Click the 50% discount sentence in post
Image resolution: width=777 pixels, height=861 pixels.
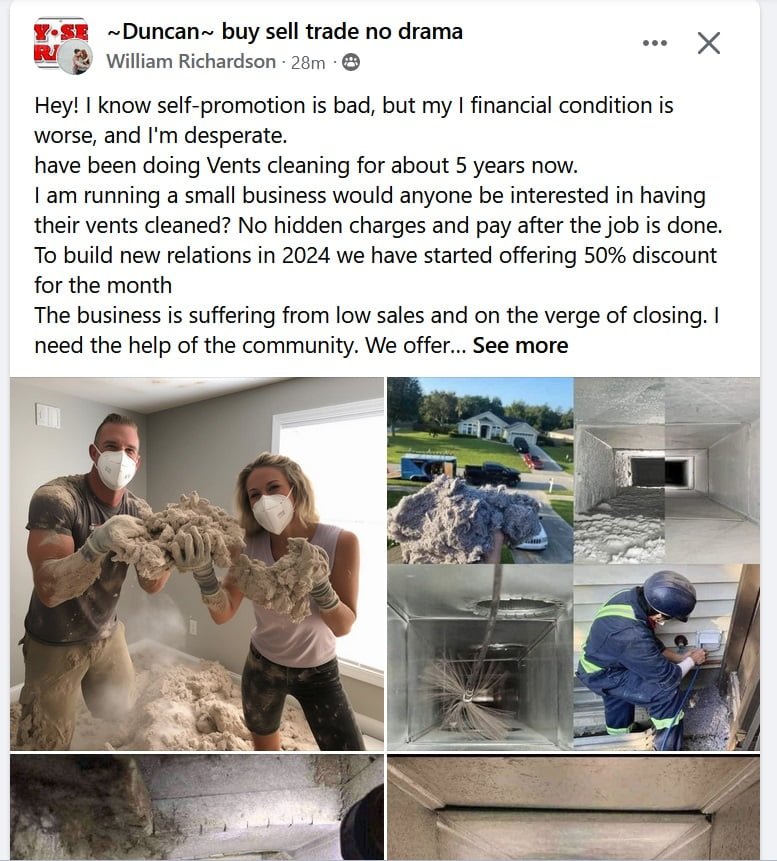(375, 270)
